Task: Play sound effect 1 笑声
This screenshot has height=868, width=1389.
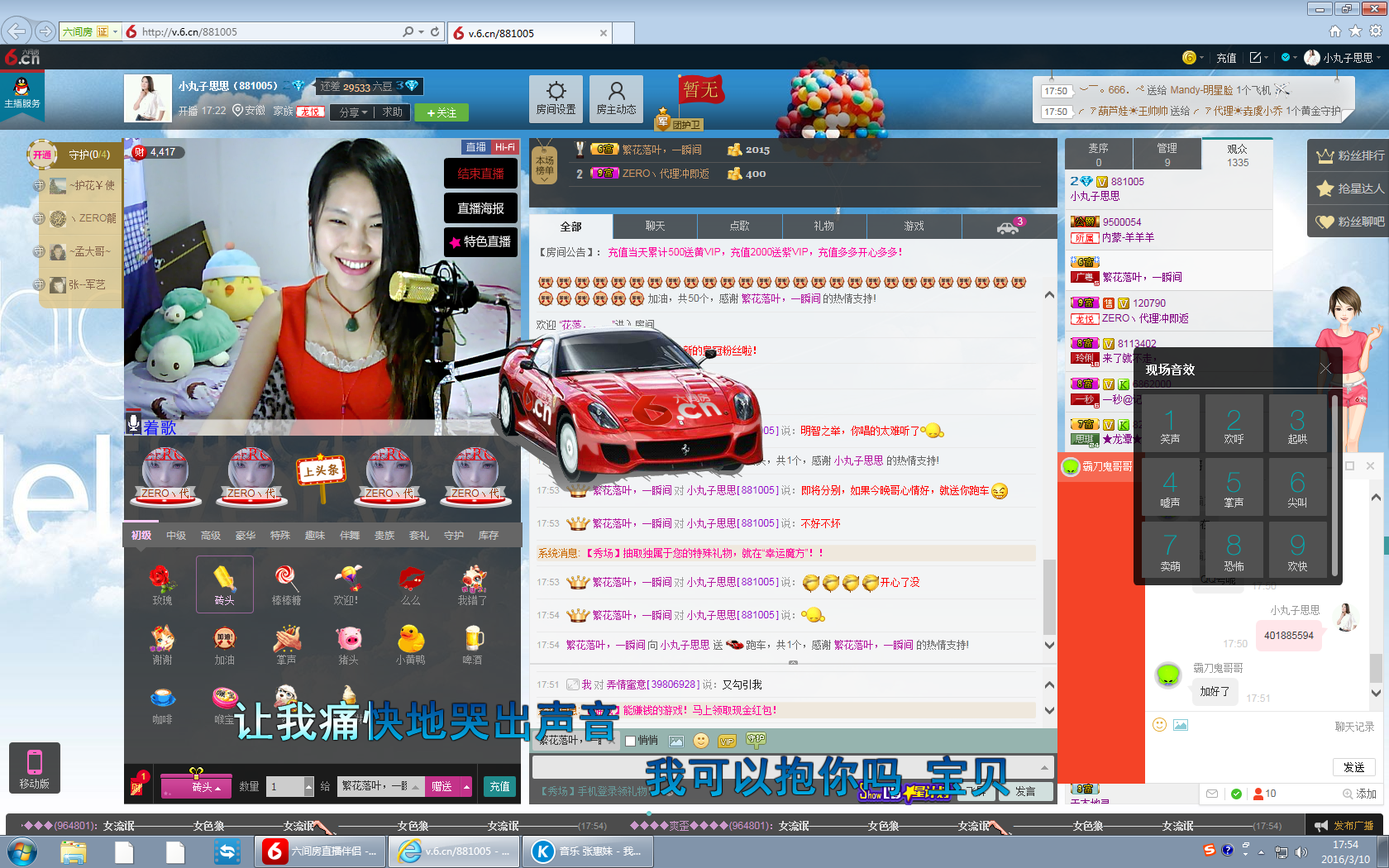Action: 1170,422
